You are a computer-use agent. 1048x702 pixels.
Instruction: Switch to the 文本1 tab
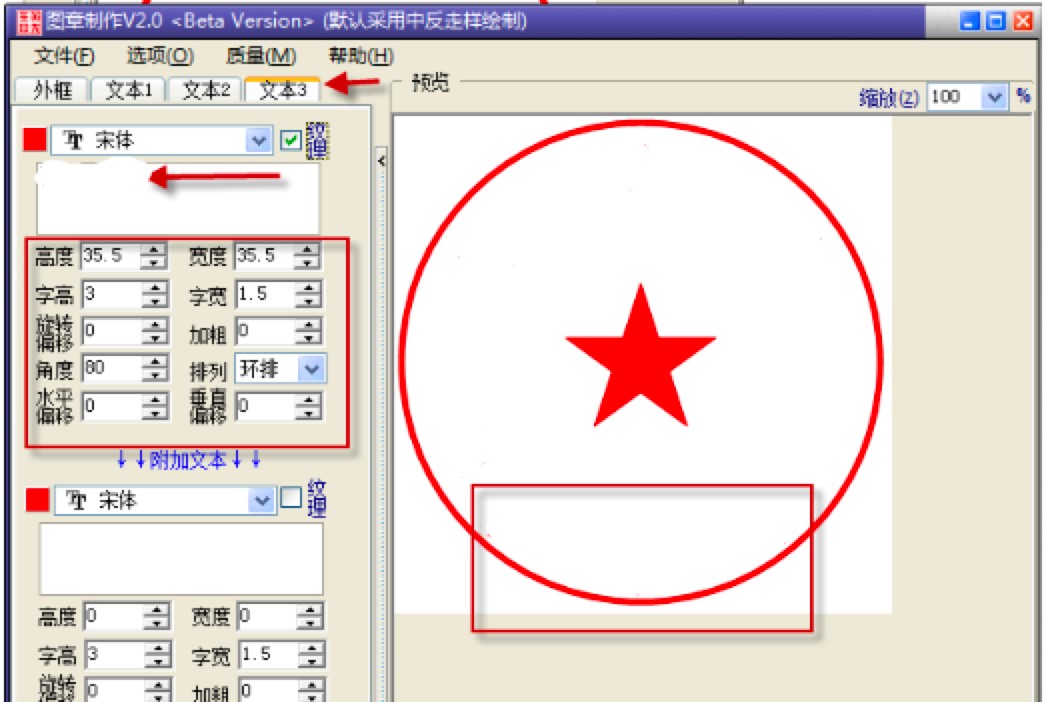pyautogui.click(x=129, y=90)
